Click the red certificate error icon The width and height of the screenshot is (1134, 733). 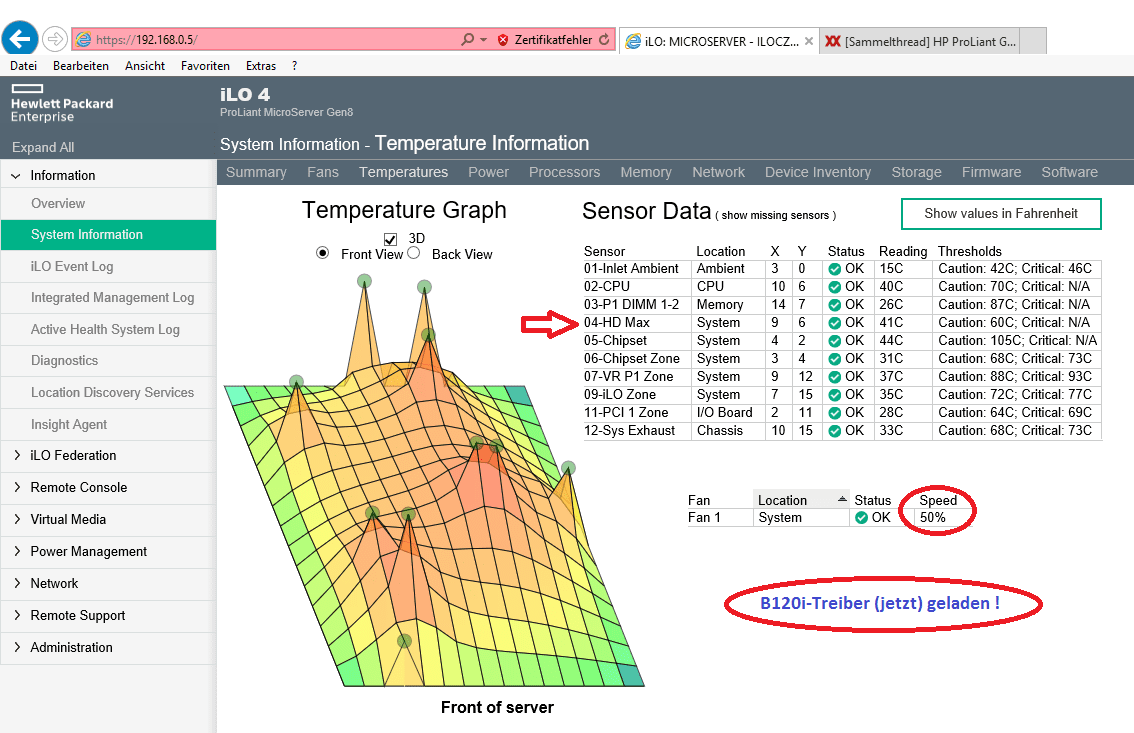[503, 40]
